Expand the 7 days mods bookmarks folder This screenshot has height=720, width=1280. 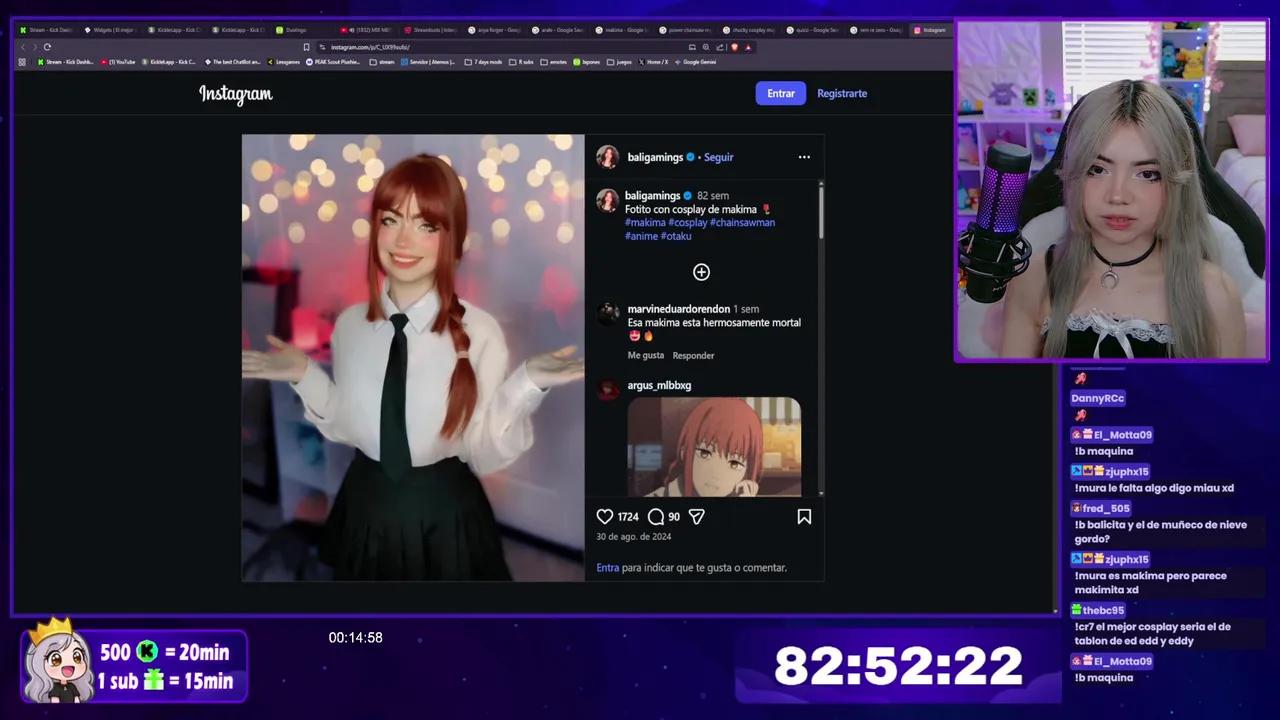click(x=484, y=62)
